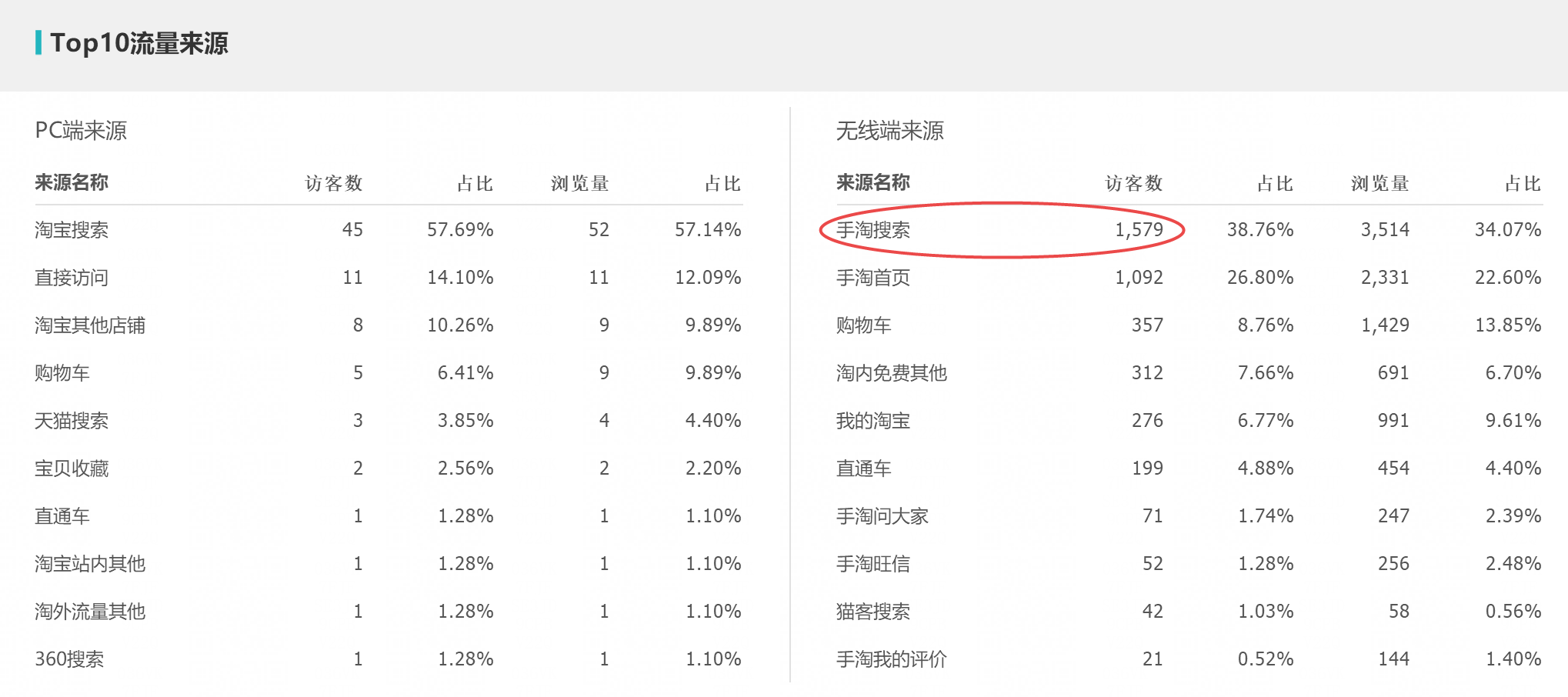Click the 9.61% page view share

click(x=1513, y=421)
